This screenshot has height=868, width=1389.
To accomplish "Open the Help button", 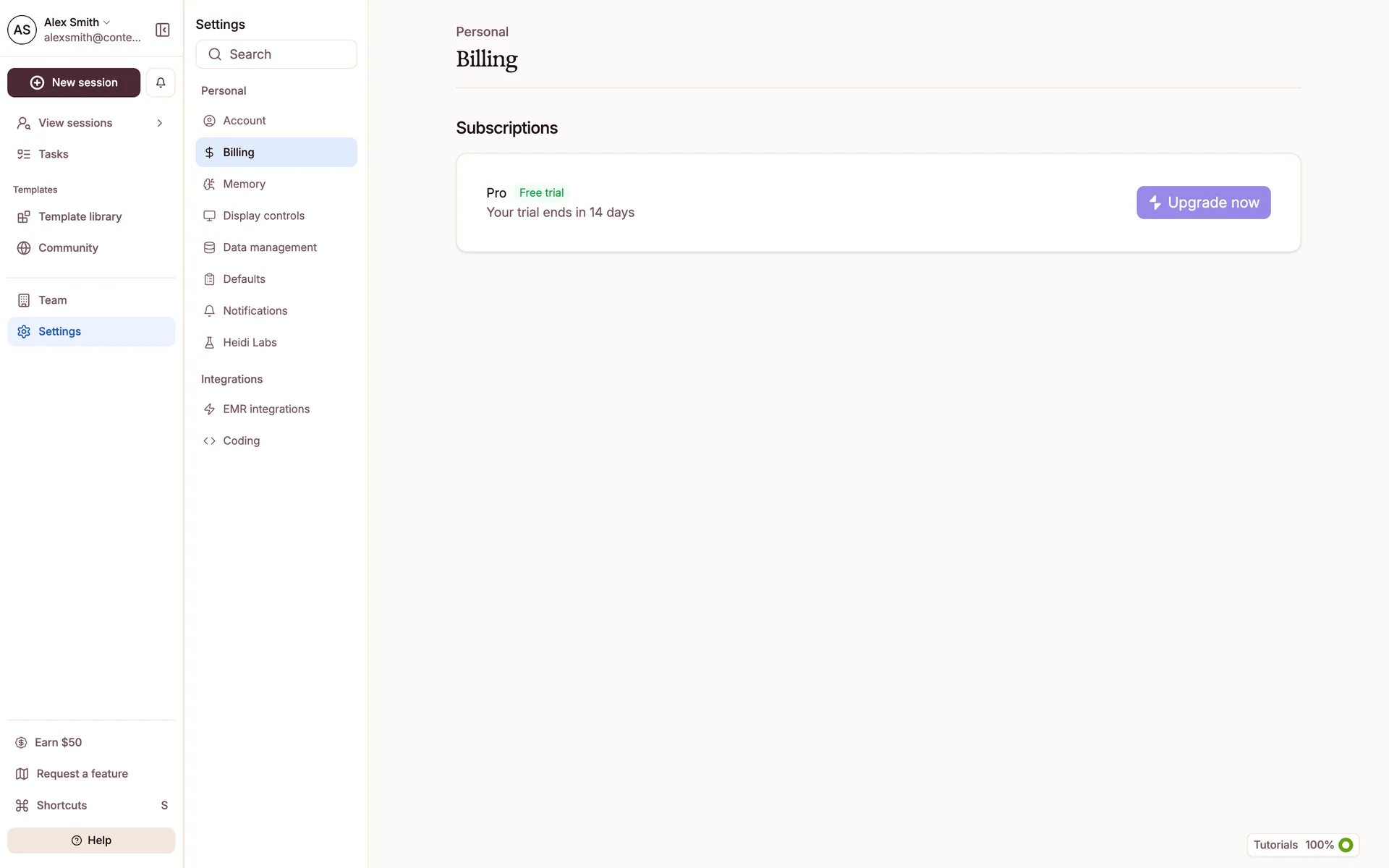I will [91, 841].
